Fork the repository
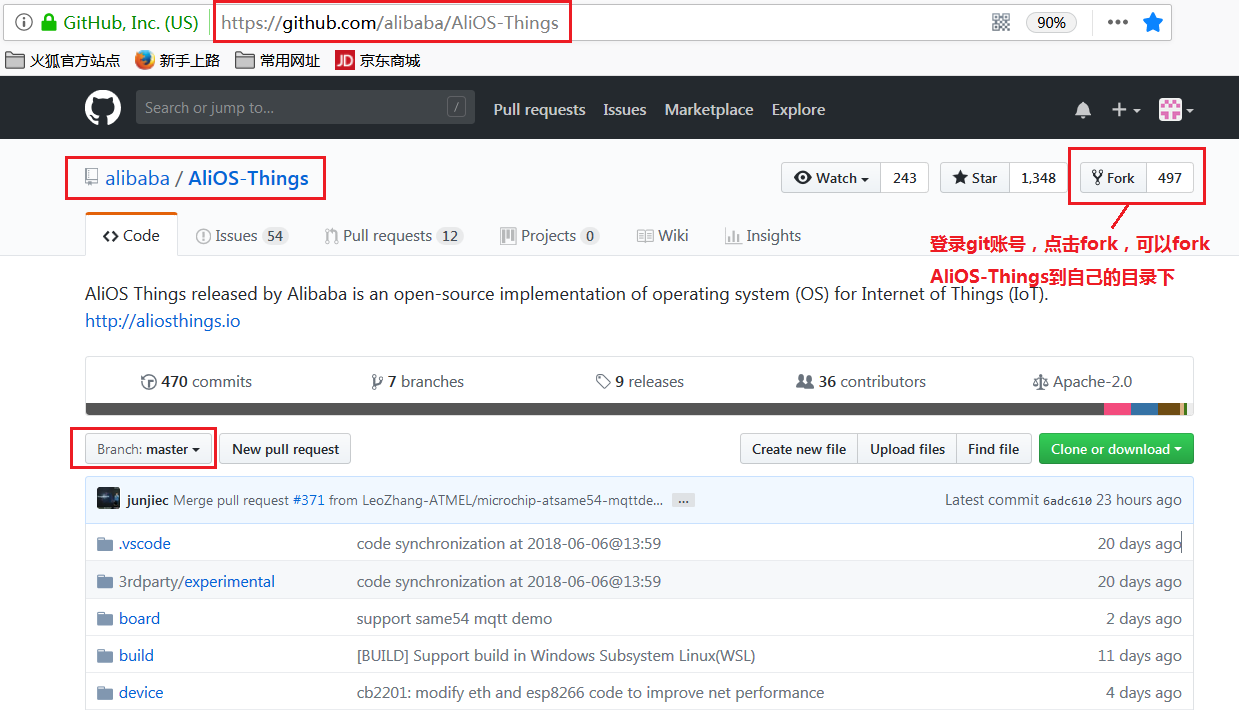This screenshot has height=710, width=1239. (1113, 178)
